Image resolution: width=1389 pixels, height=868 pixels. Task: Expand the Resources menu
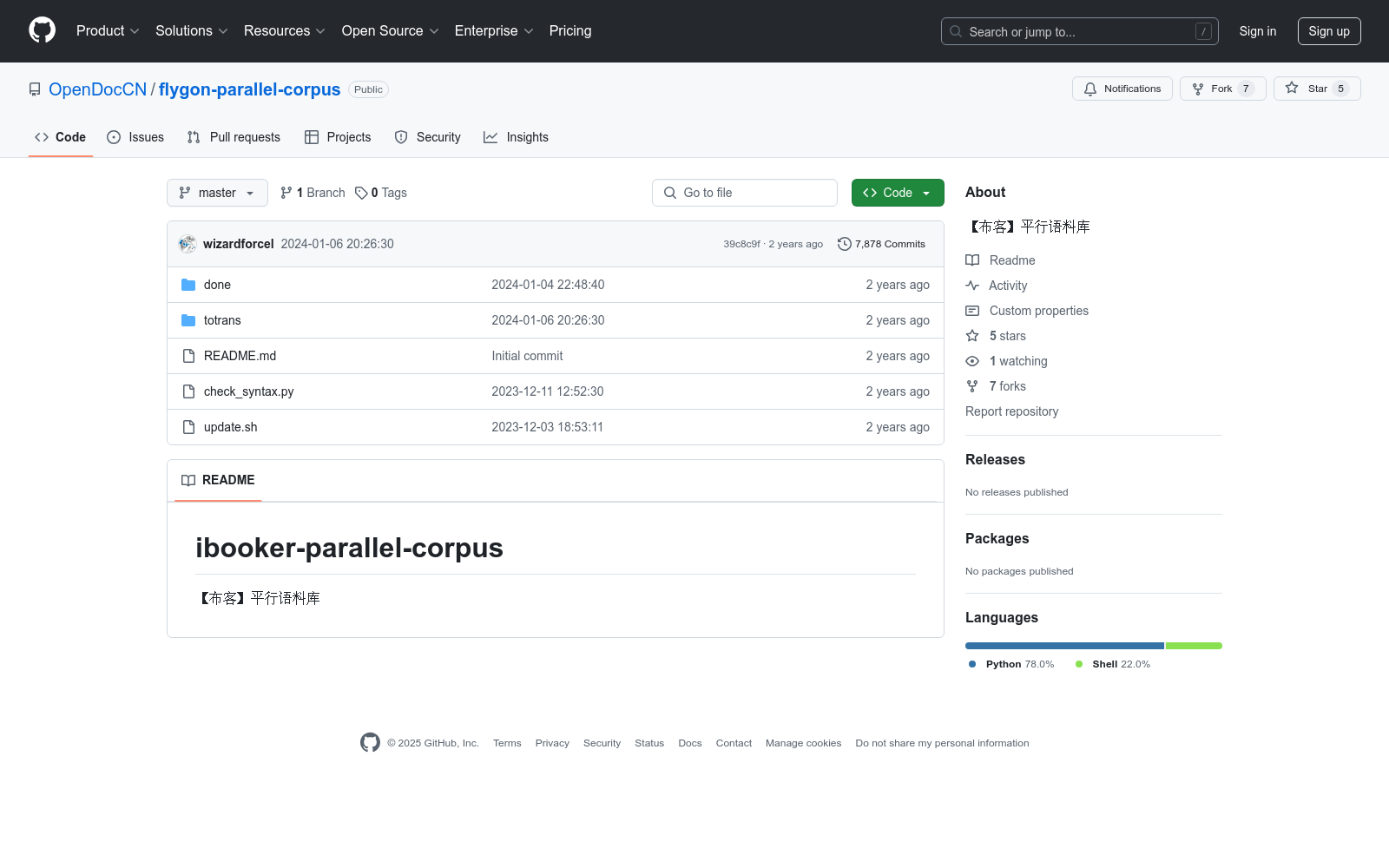coord(285,31)
